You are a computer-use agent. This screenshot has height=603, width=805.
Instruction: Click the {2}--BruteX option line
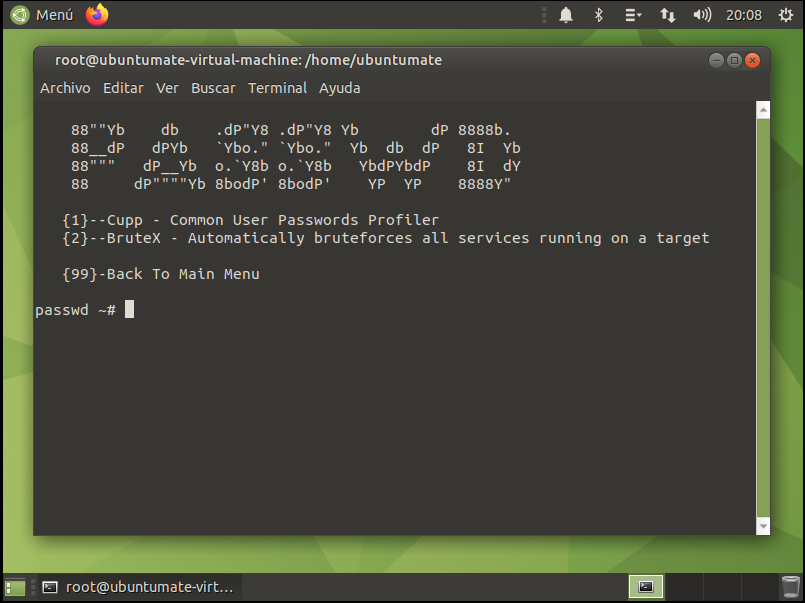pyautogui.click(x=386, y=238)
